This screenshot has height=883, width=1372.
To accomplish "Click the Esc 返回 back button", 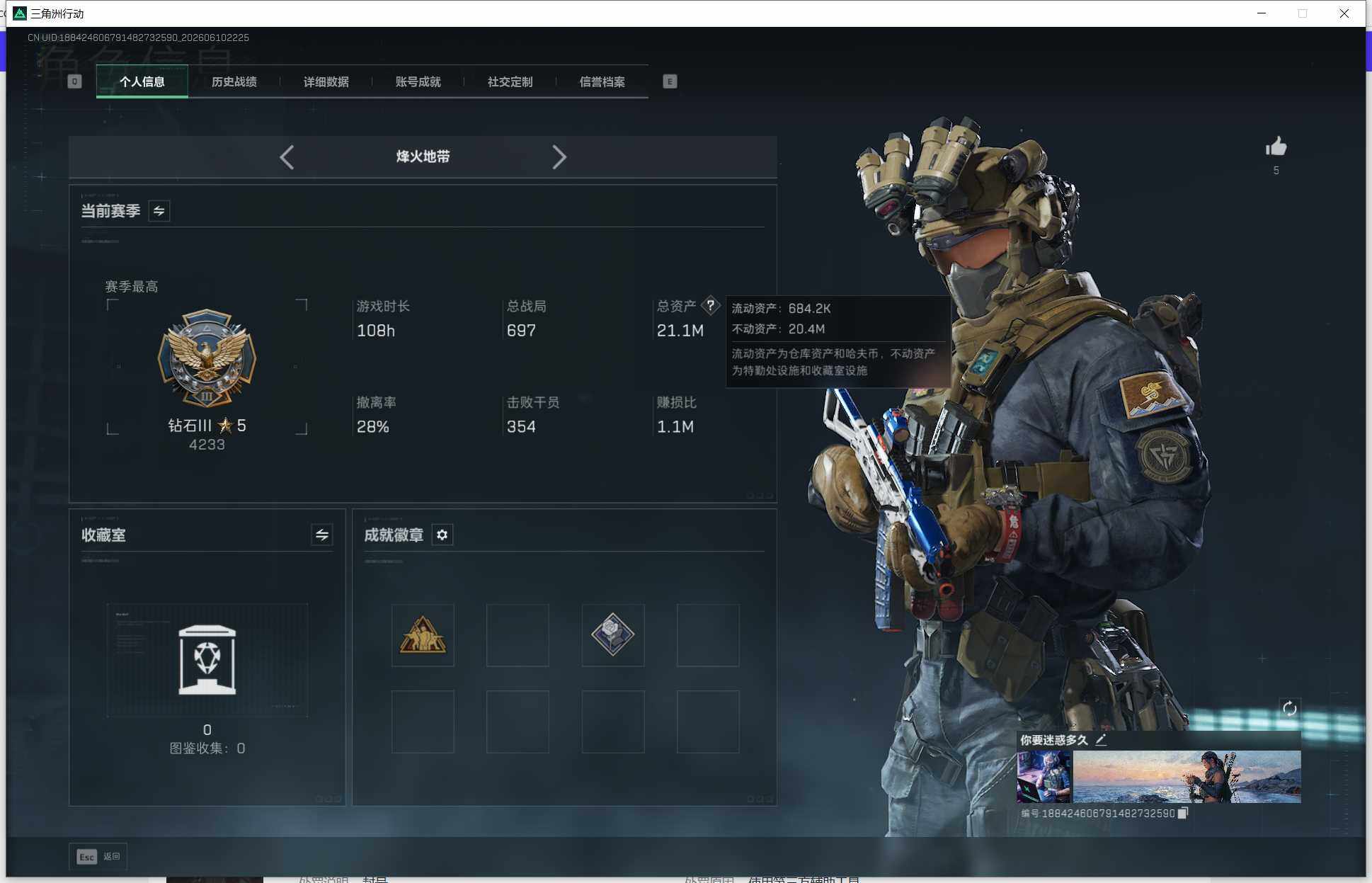I will pos(98,857).
